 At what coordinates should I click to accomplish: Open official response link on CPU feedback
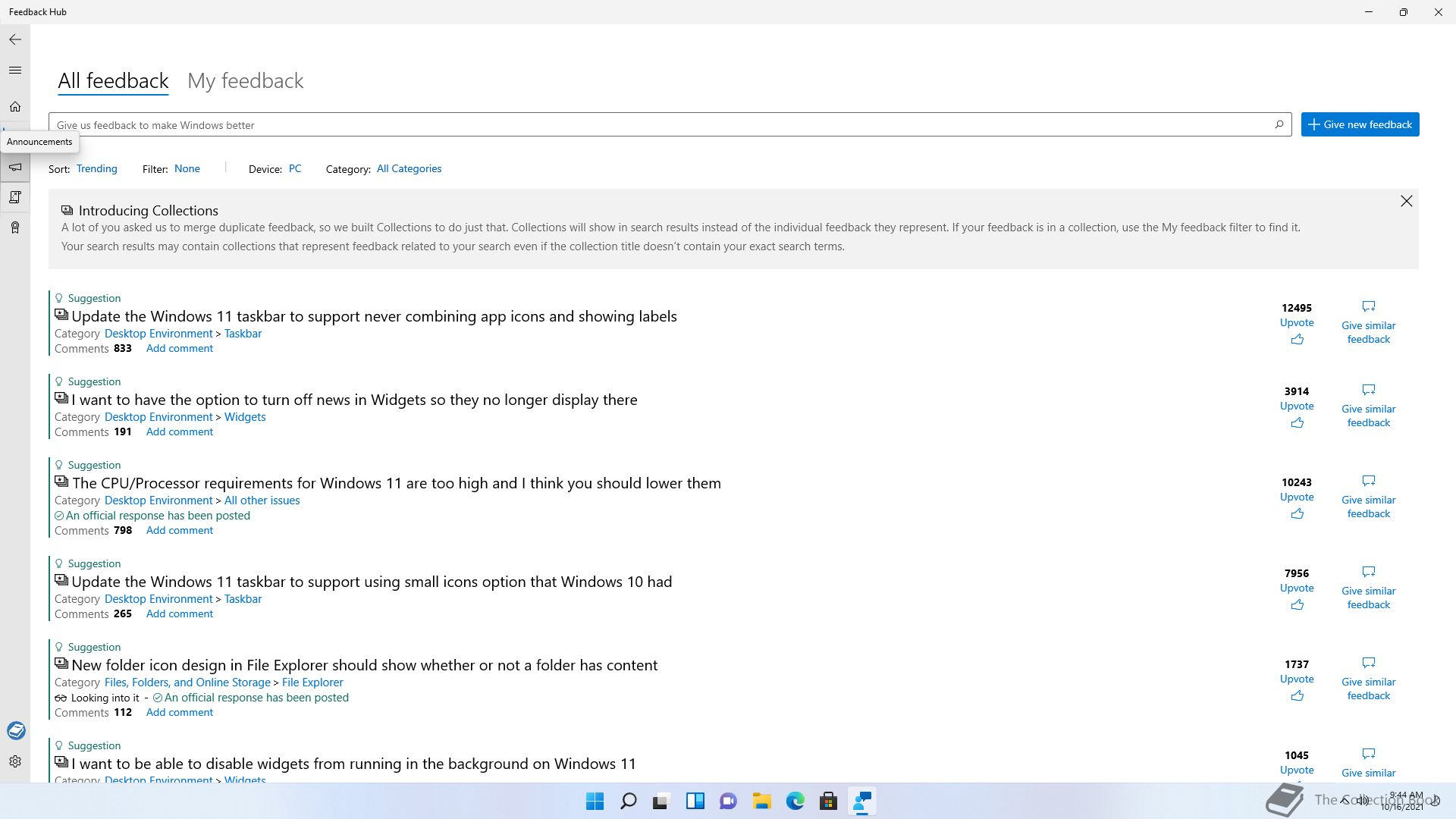[x=158, y=516]
